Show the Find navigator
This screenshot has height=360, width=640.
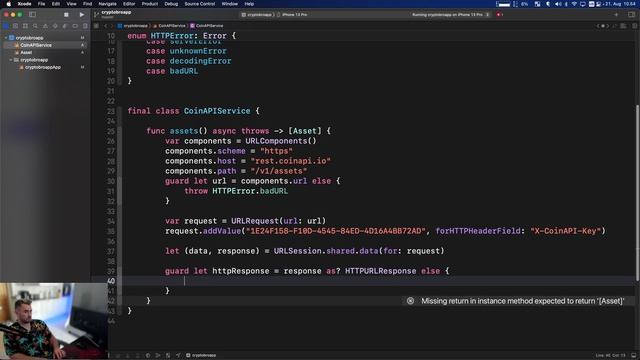point(35,26)
